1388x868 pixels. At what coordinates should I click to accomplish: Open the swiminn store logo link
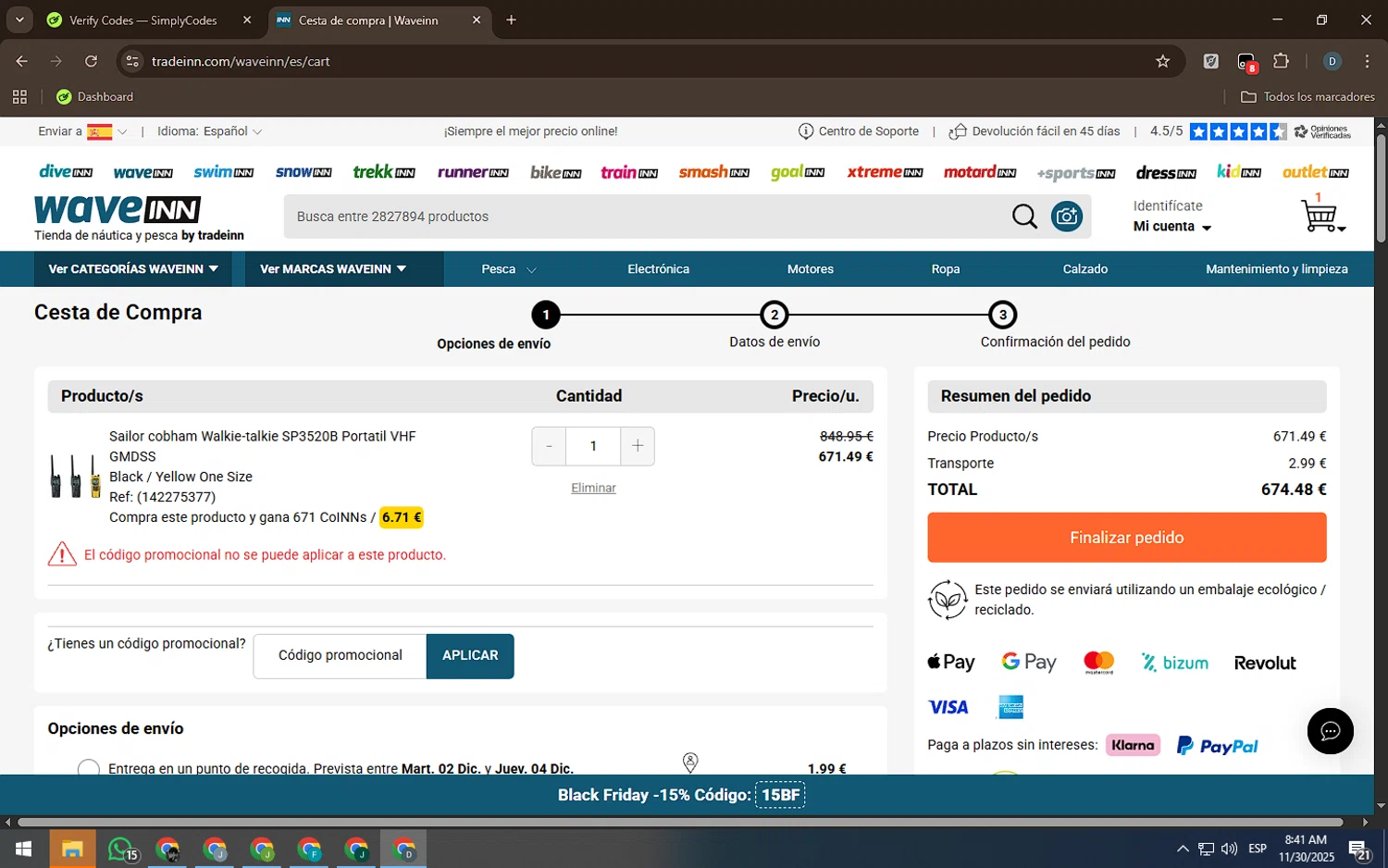coord(223,172)
